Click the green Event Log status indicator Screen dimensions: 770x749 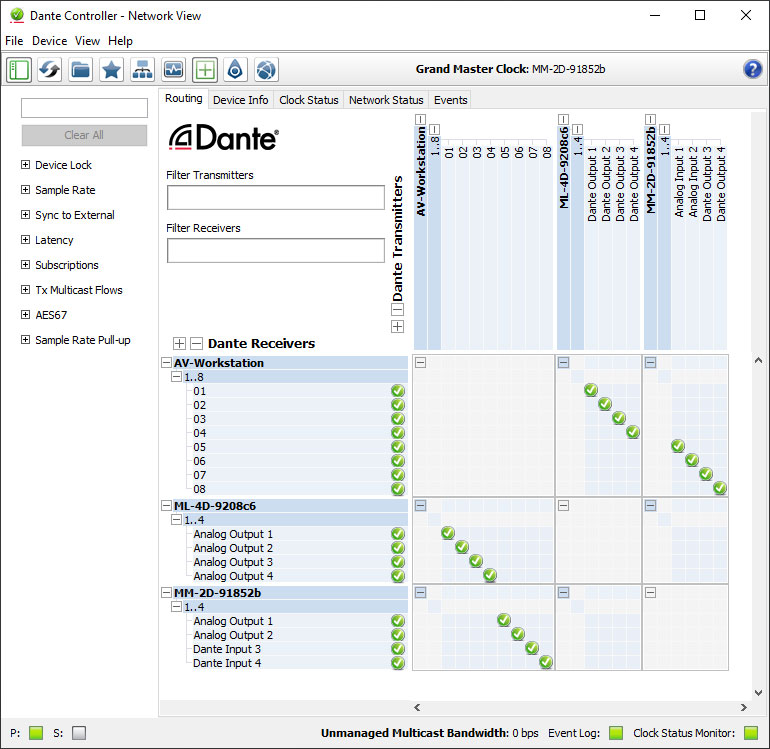pyautogui.click(x=615, y=733)
